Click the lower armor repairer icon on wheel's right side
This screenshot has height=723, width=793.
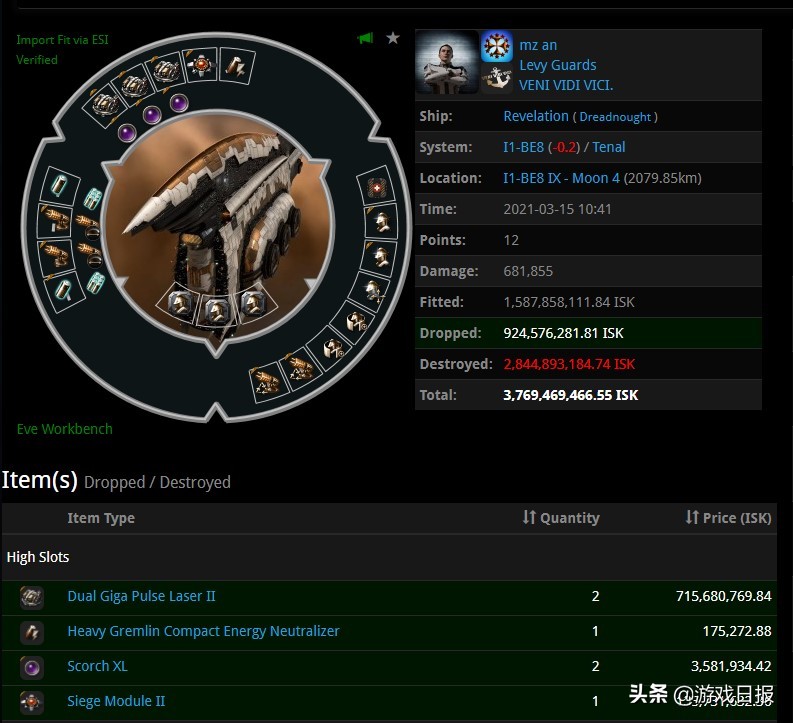pos(332,349)
